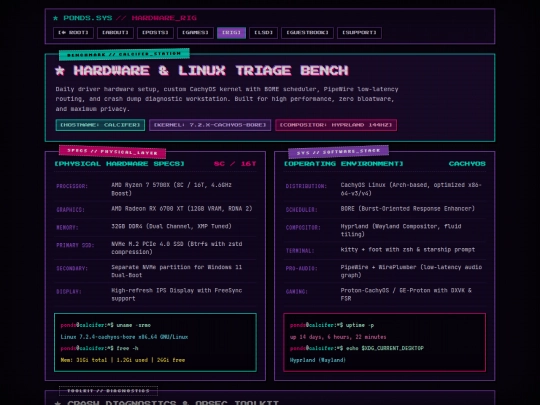The width and height of the screenshot is (540, 405).
Task: Click the 'Hyprland (Wayland Compositor, fluid tiling)' value
Action: pyautogui.click(x=401, y=230)
